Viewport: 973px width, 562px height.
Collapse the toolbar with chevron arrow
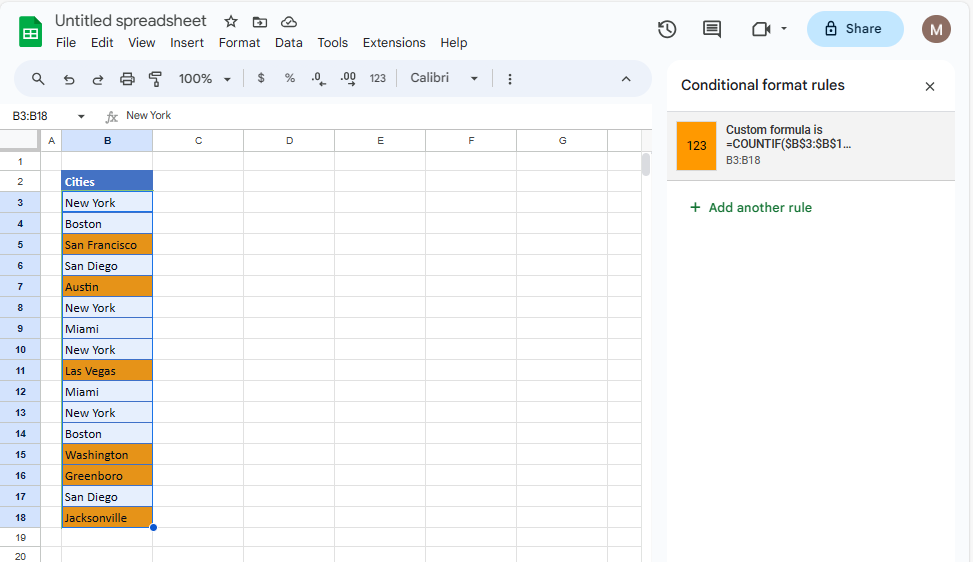[626, 79]
